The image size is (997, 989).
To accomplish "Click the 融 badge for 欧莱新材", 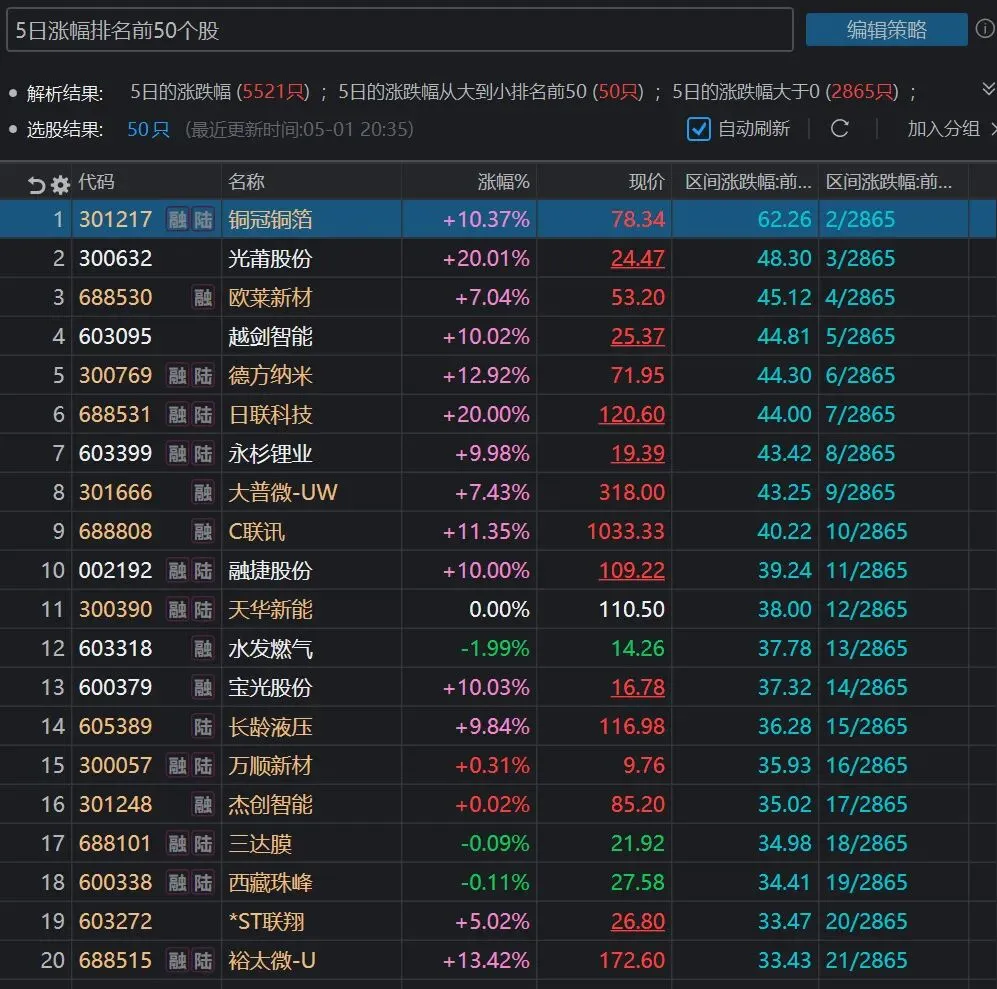I will click(203, 298).
